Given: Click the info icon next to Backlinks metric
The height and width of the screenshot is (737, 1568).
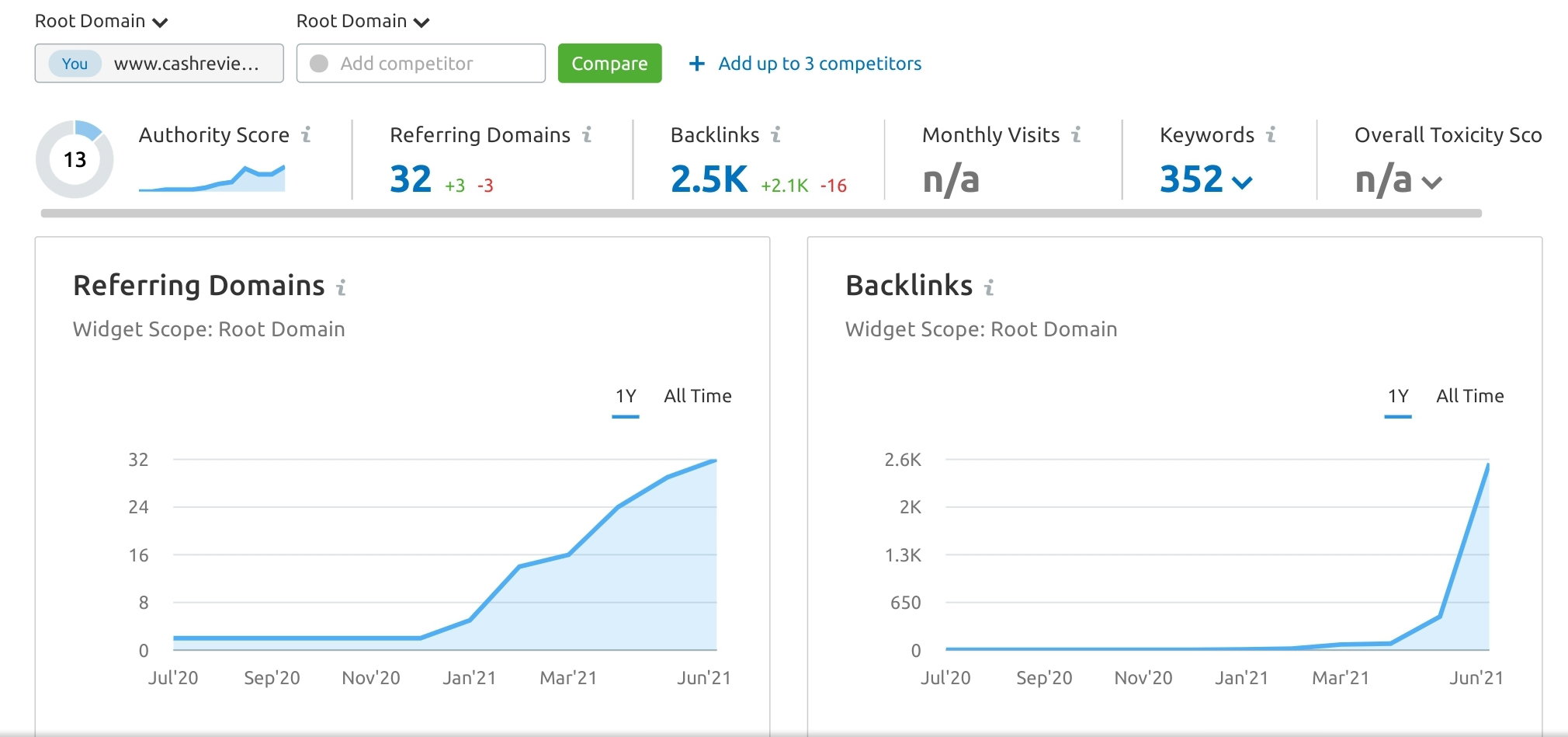Looking at the screenshot, I should pyautogui.click(x=775, y=135).
